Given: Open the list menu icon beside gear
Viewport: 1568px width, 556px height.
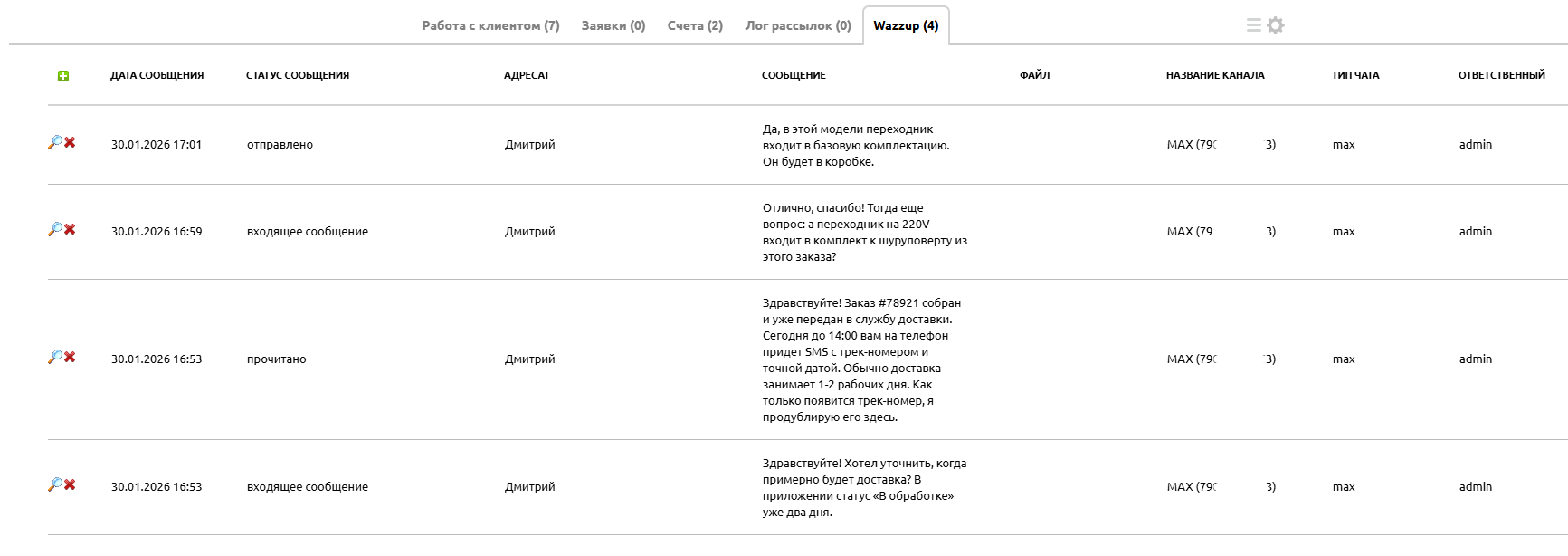Looking at the screenshot, I should pyautogui.click(x=1254, y=25).
